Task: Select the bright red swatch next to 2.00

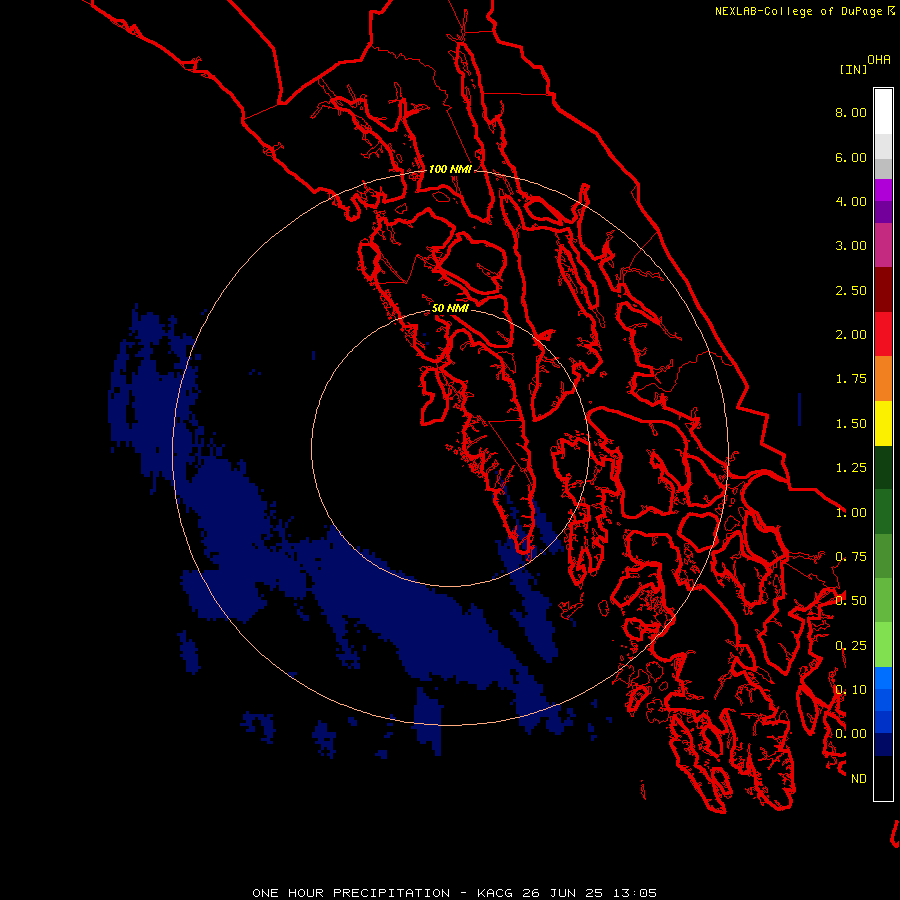Action: point(883,334)
